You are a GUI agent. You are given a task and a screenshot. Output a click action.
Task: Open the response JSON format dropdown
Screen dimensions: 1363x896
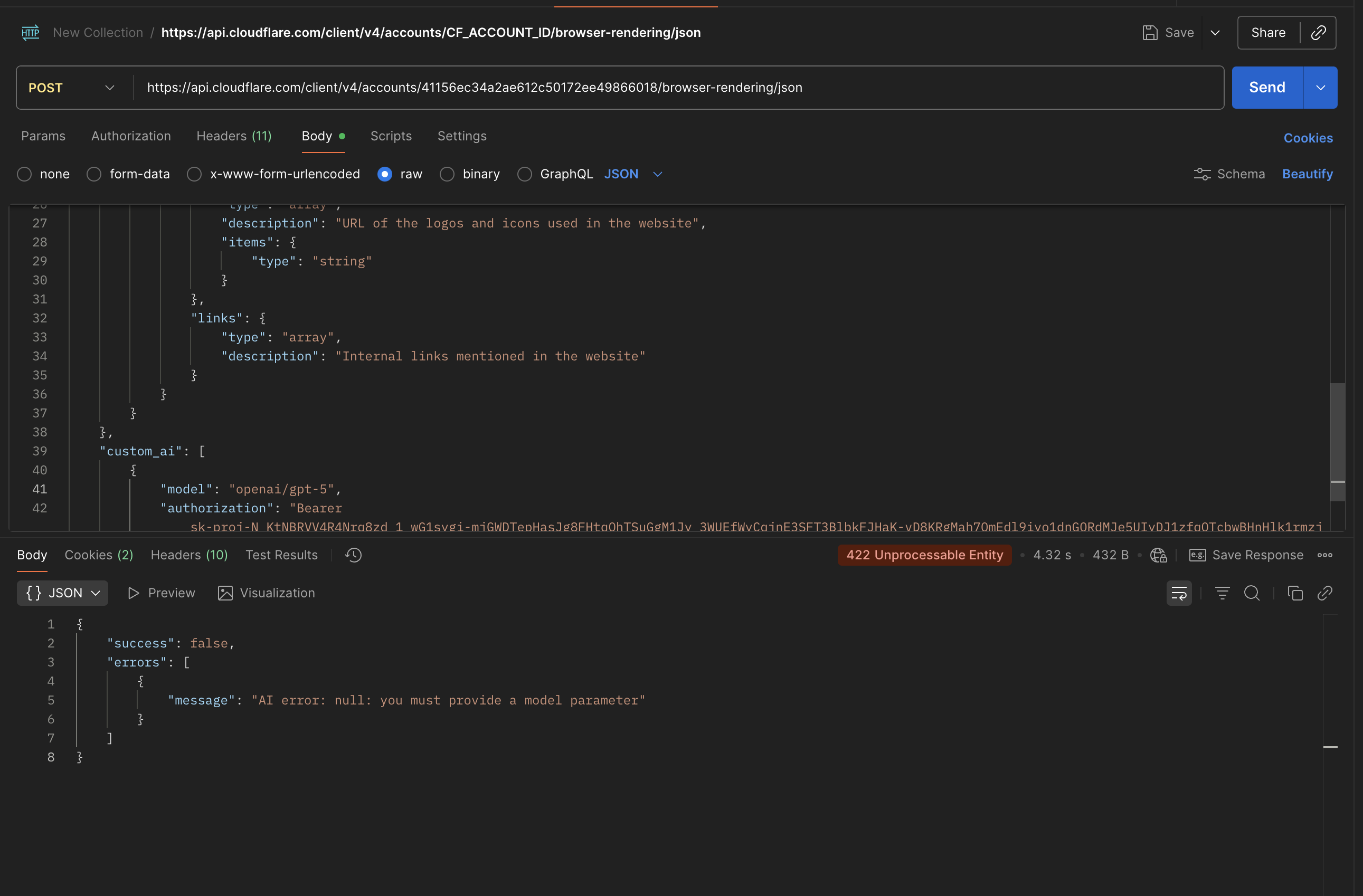[x=62, y=593]
